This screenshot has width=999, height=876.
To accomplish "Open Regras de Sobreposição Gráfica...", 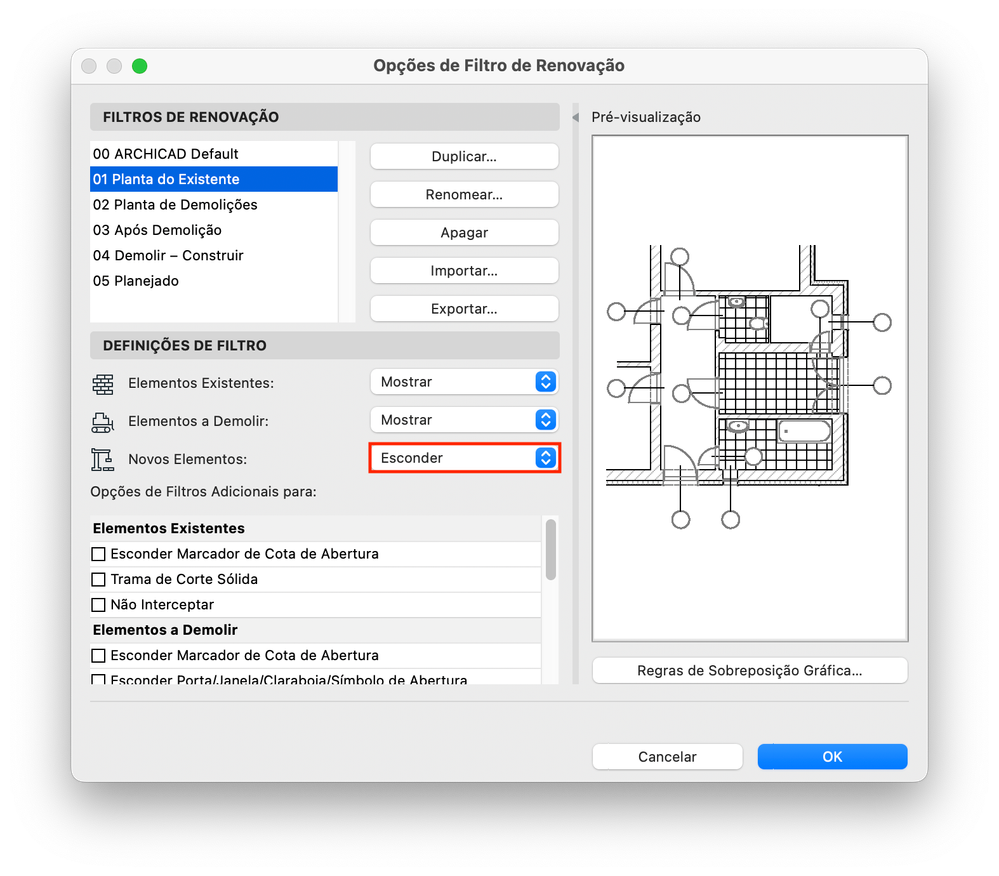I will coord(749,671).
